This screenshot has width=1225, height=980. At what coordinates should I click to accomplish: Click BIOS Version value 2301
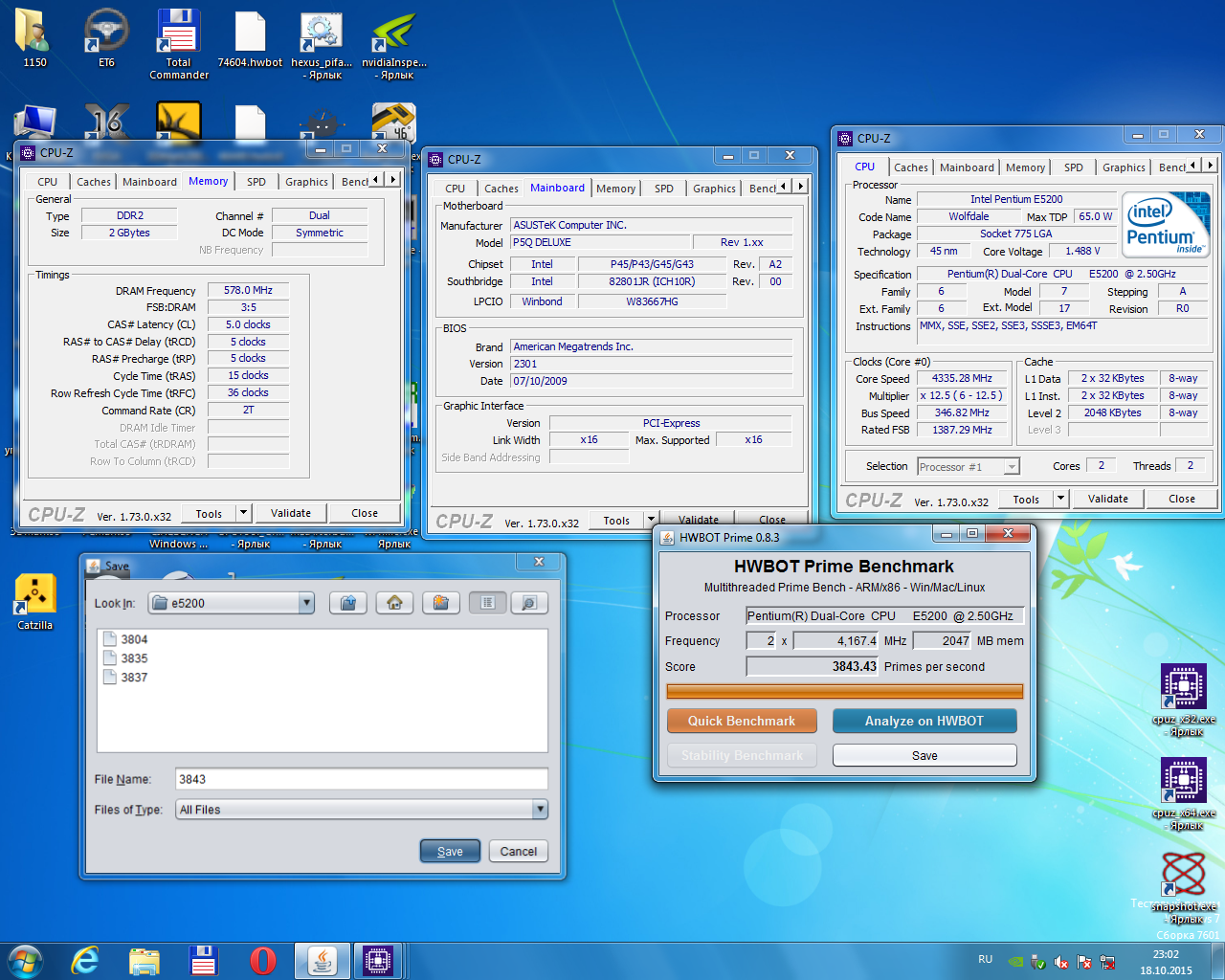(x=652, y=364)
